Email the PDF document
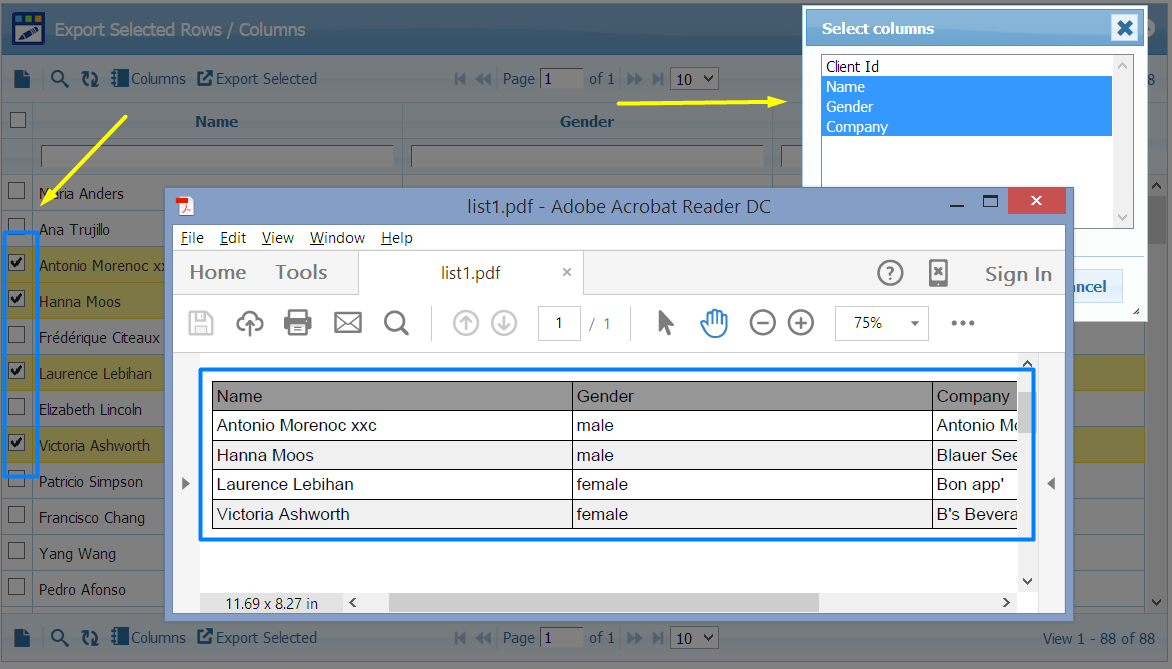 click(347, 322)
